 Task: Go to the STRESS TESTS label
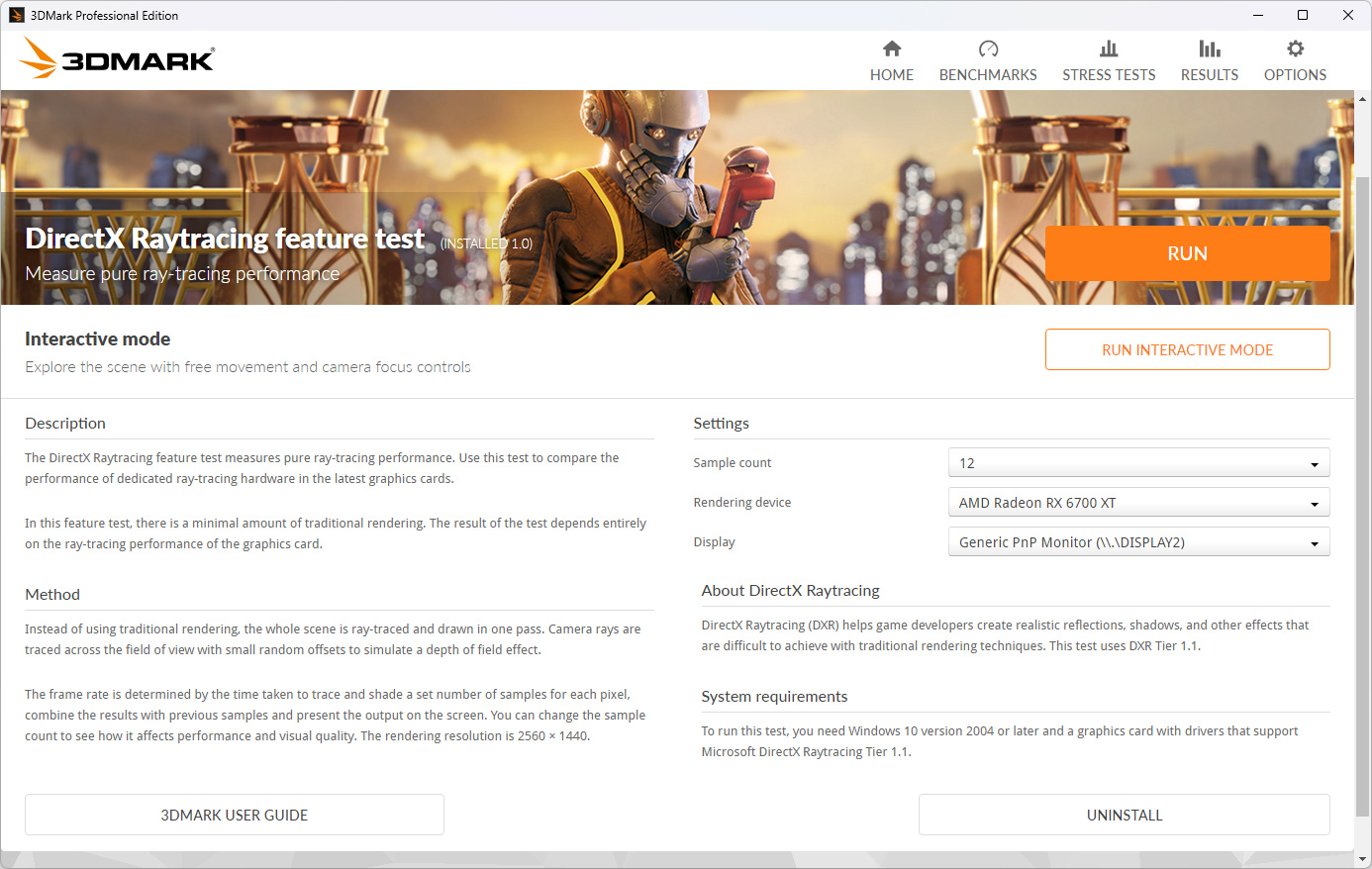[1109, 75]
